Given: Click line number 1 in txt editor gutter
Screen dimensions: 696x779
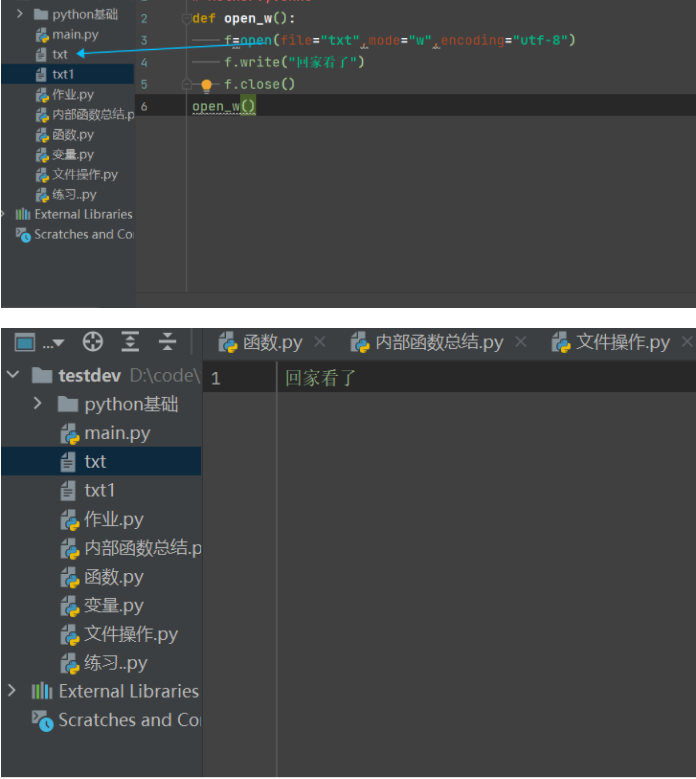Looking at the screenshot, I should pos(215,379).
